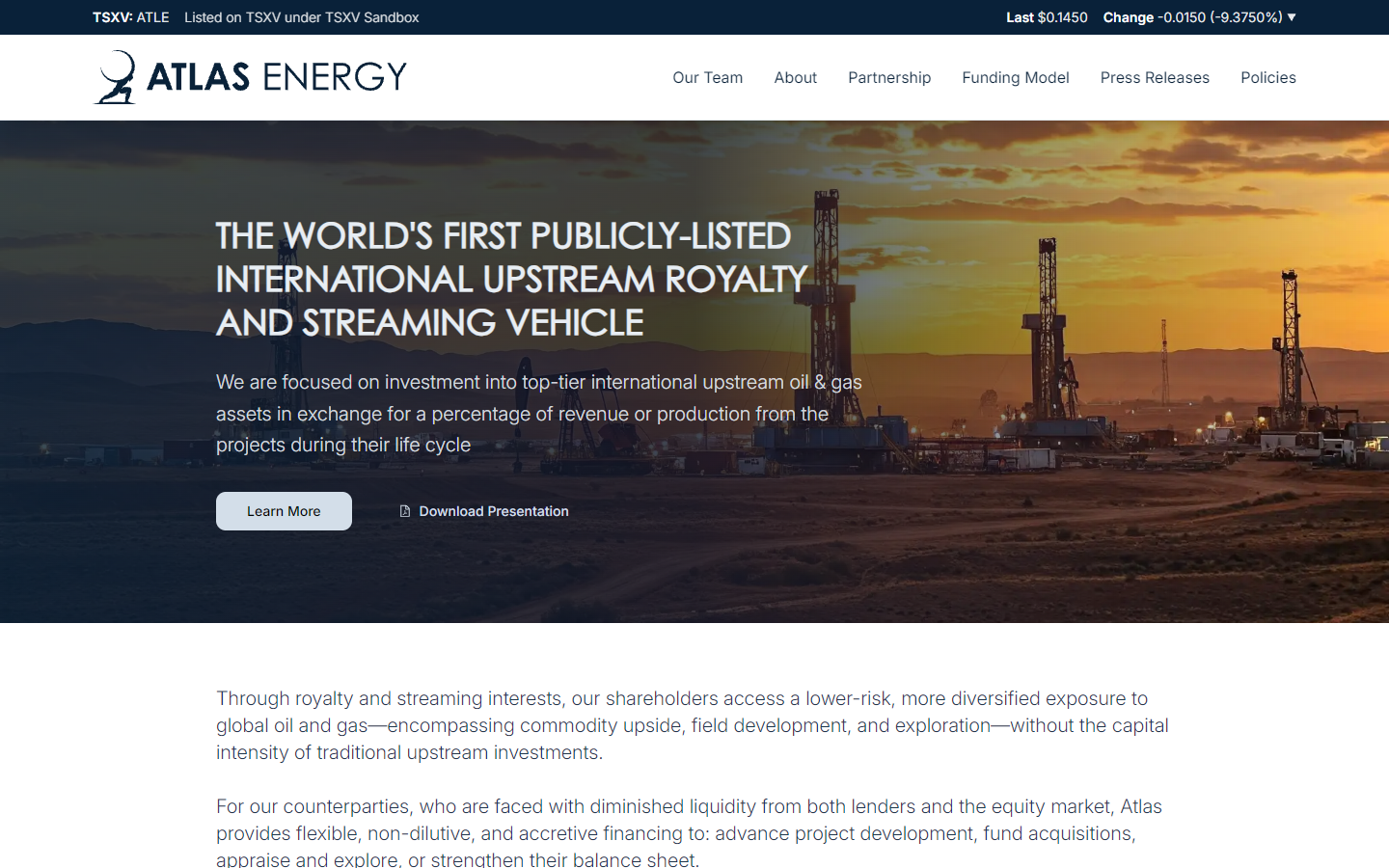View Press Releases
Image resolution: width=1389 pixels, height=868 pixels.
(x=1154, y=77)
